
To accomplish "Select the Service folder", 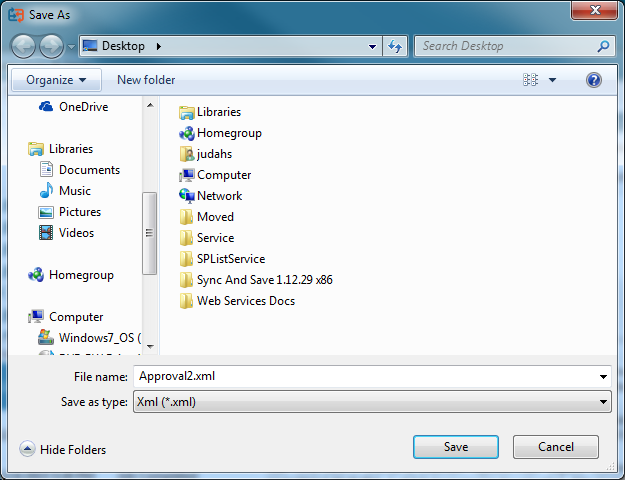I will pos(207,238).
